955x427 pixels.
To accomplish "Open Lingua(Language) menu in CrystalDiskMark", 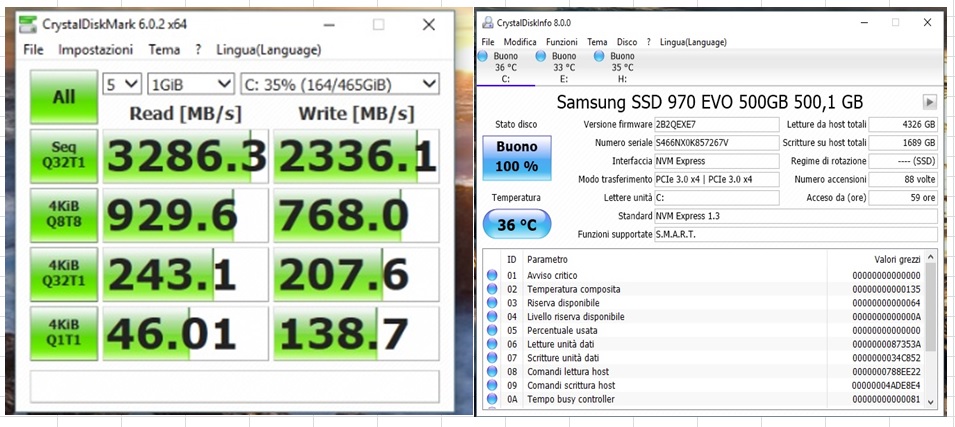I will [269, 50].
